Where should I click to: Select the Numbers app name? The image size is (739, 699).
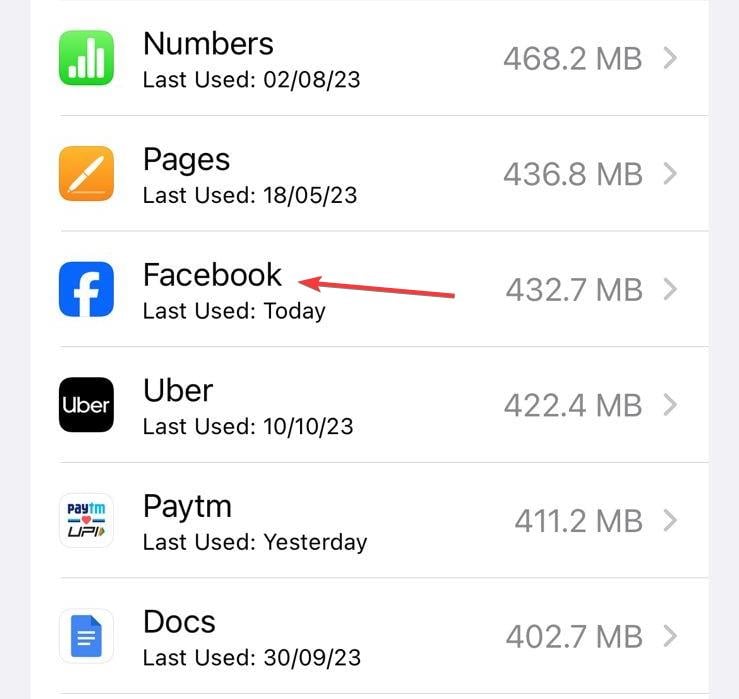[208, 44]
